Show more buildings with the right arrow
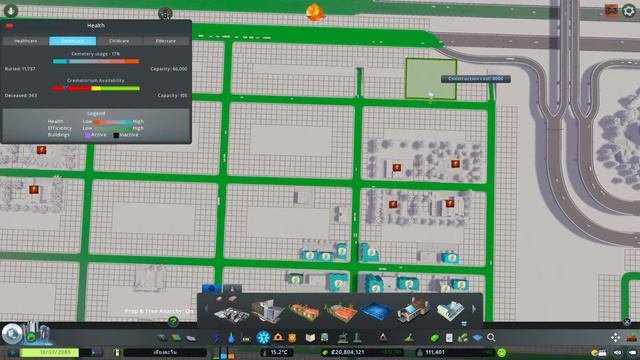 pos(474,309)
